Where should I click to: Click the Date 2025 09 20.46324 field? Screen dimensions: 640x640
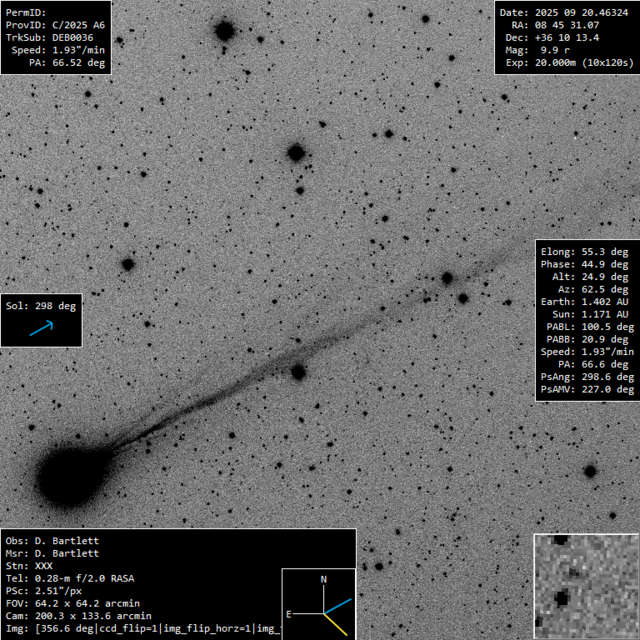click(565, 11)
